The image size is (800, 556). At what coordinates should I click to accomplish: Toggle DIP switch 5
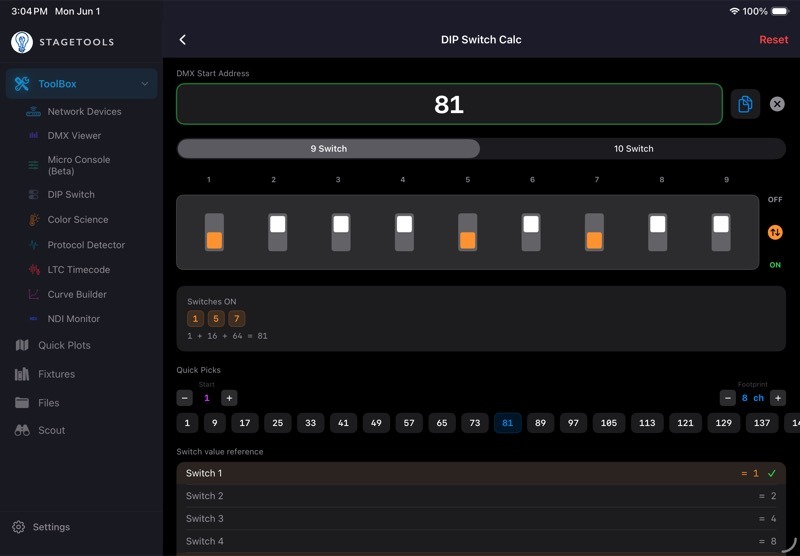pyautogui.click(x=467, y=232)
